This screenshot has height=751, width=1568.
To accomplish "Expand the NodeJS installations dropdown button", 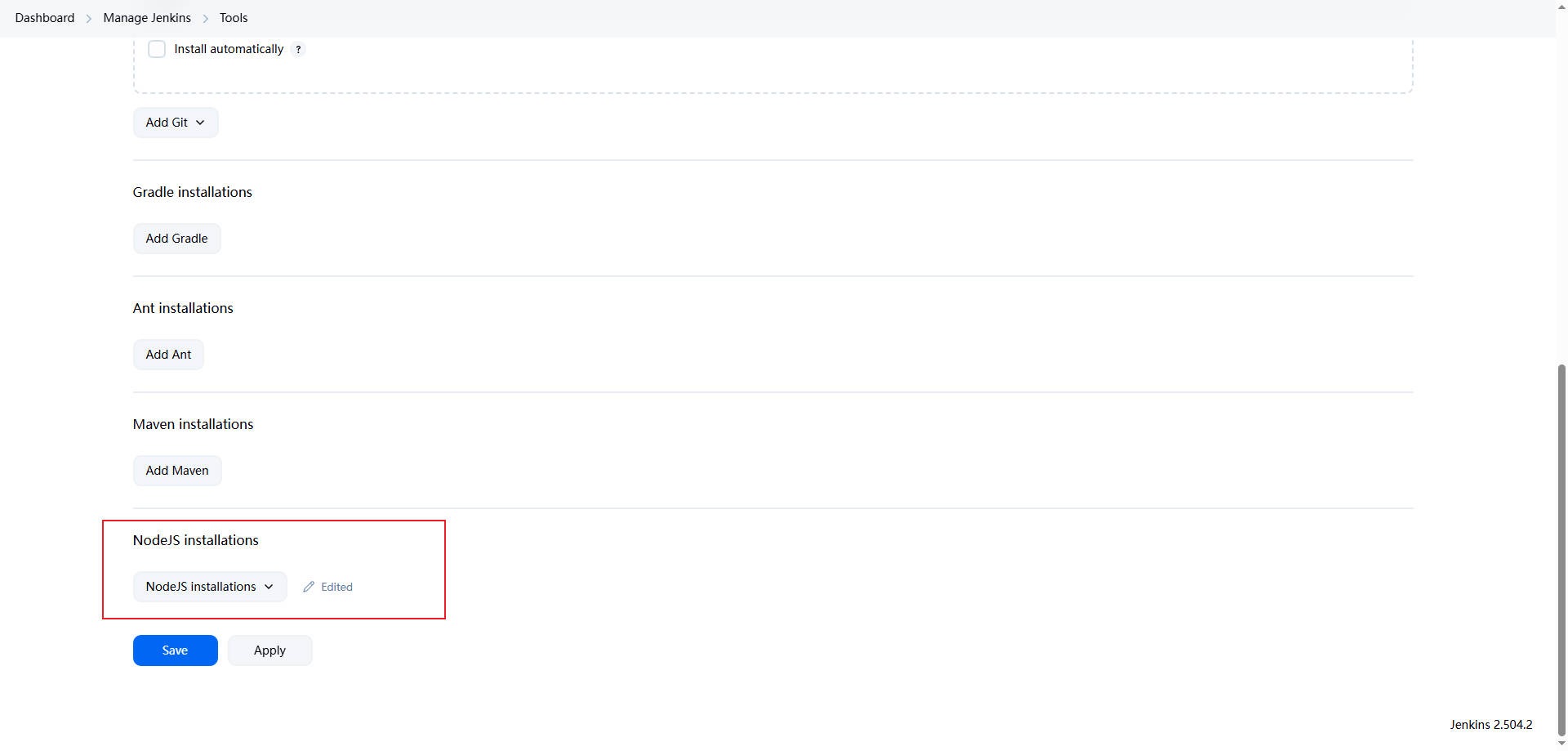I will (x=210, y=587).
